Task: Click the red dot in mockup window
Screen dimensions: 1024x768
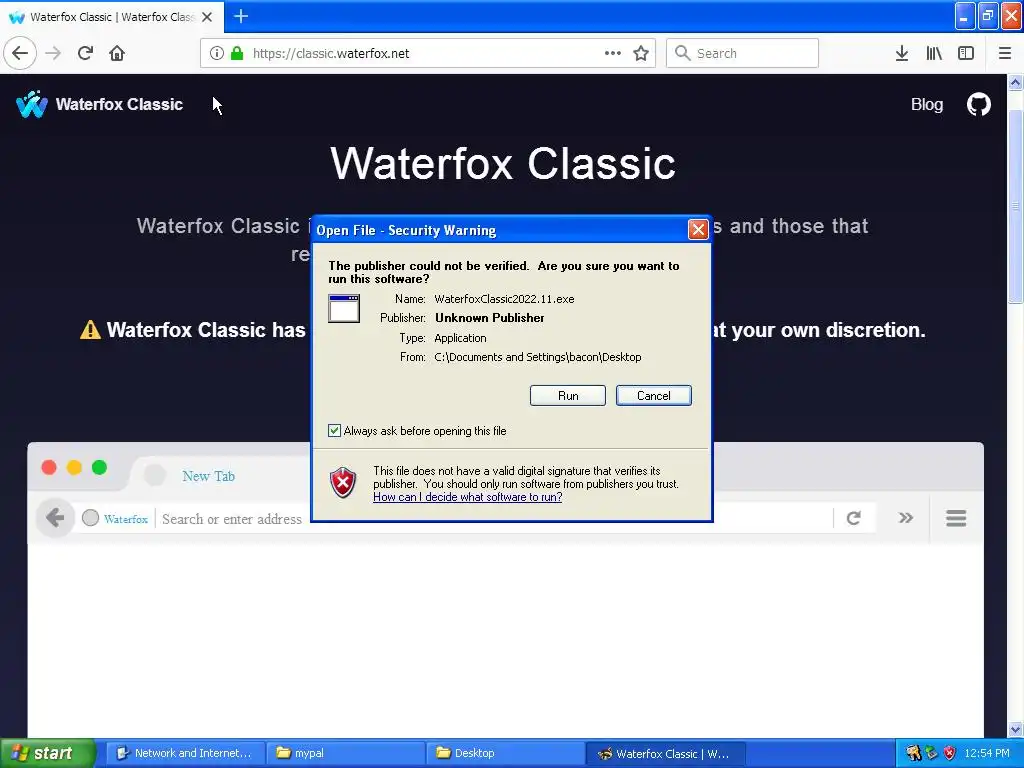Action: pyautogui.click(x=49, y=468)
